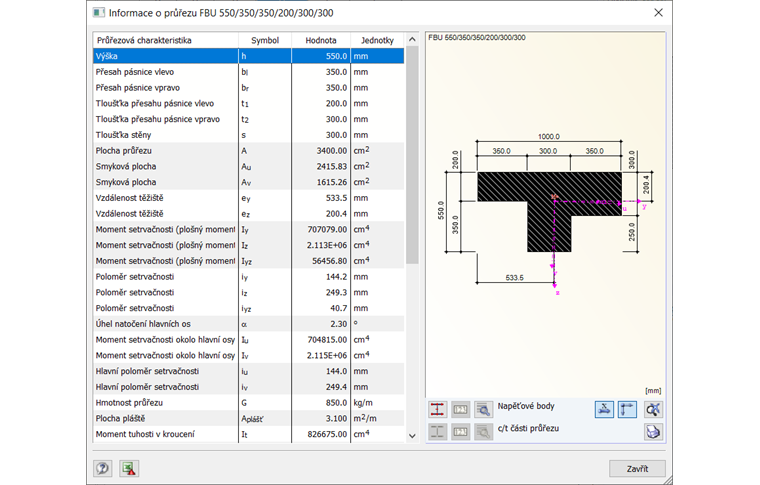Open help for this dialog
Viewport: 760px width, 485px height.
[x=103, y=468]
